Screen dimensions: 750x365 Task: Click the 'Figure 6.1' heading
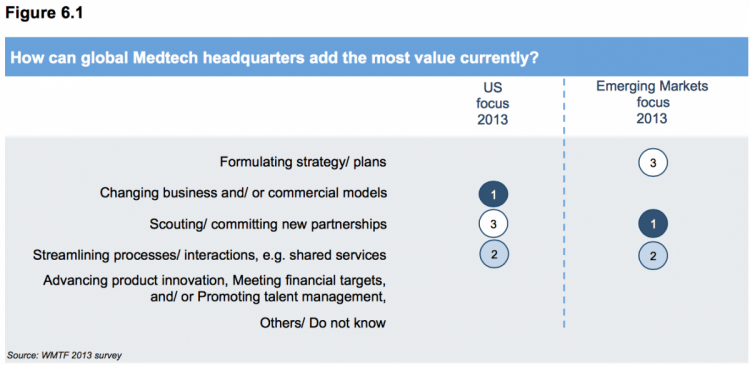[44, 13]
